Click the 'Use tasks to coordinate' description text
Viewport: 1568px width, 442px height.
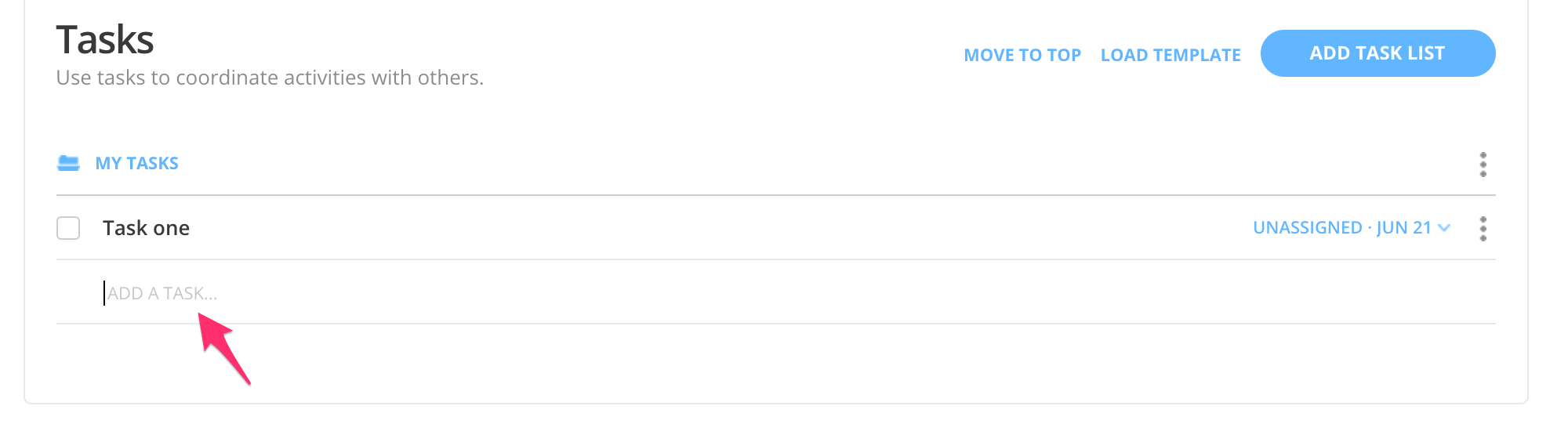270,78
